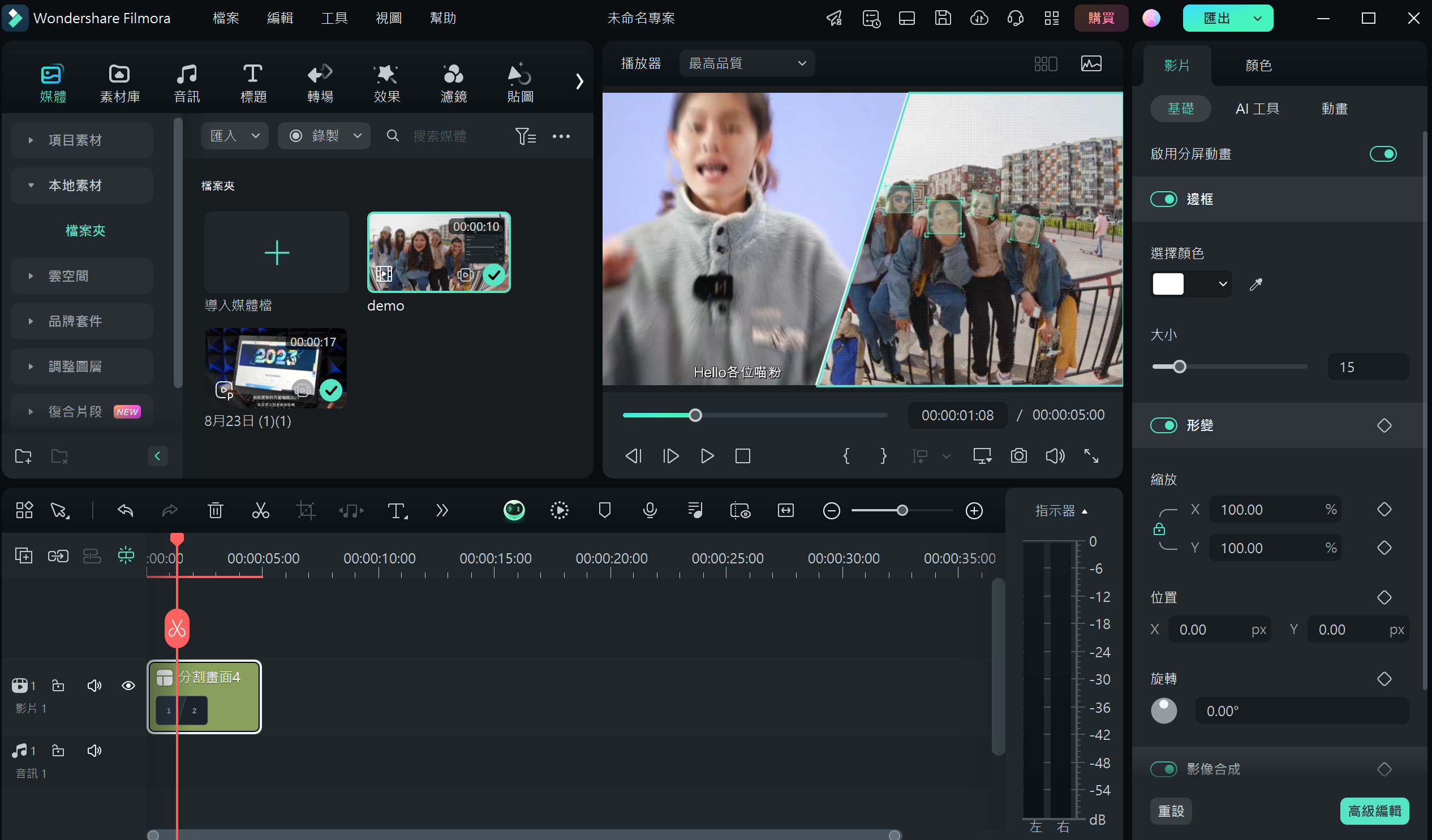The width and height of the screenshot is (1432, 840).
Task: Lock video track 1 with the lock icon
Action: 58,686
